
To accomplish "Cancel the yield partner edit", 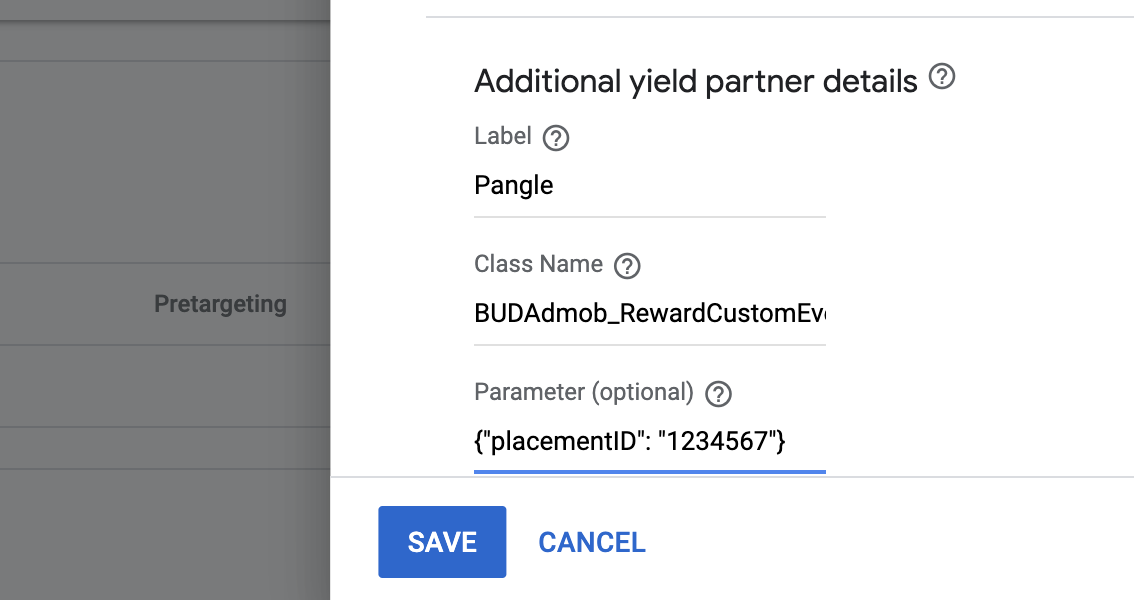I will point(591,542).
